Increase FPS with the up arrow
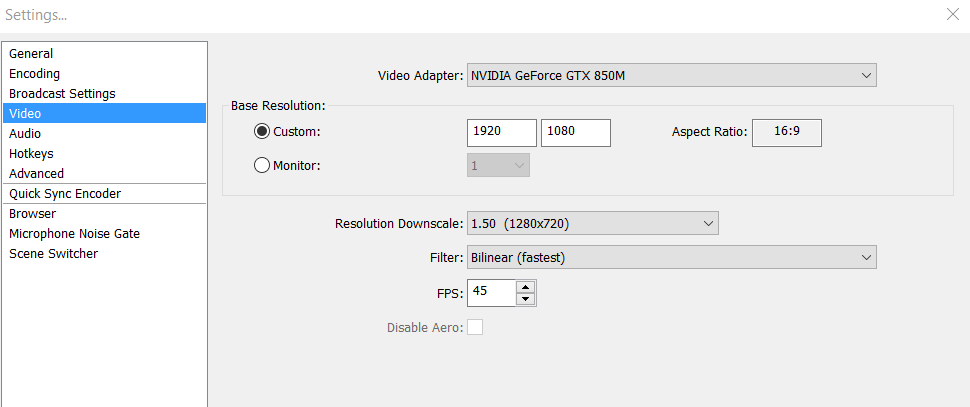Viewport: 970px width, 407px height. 526,287
